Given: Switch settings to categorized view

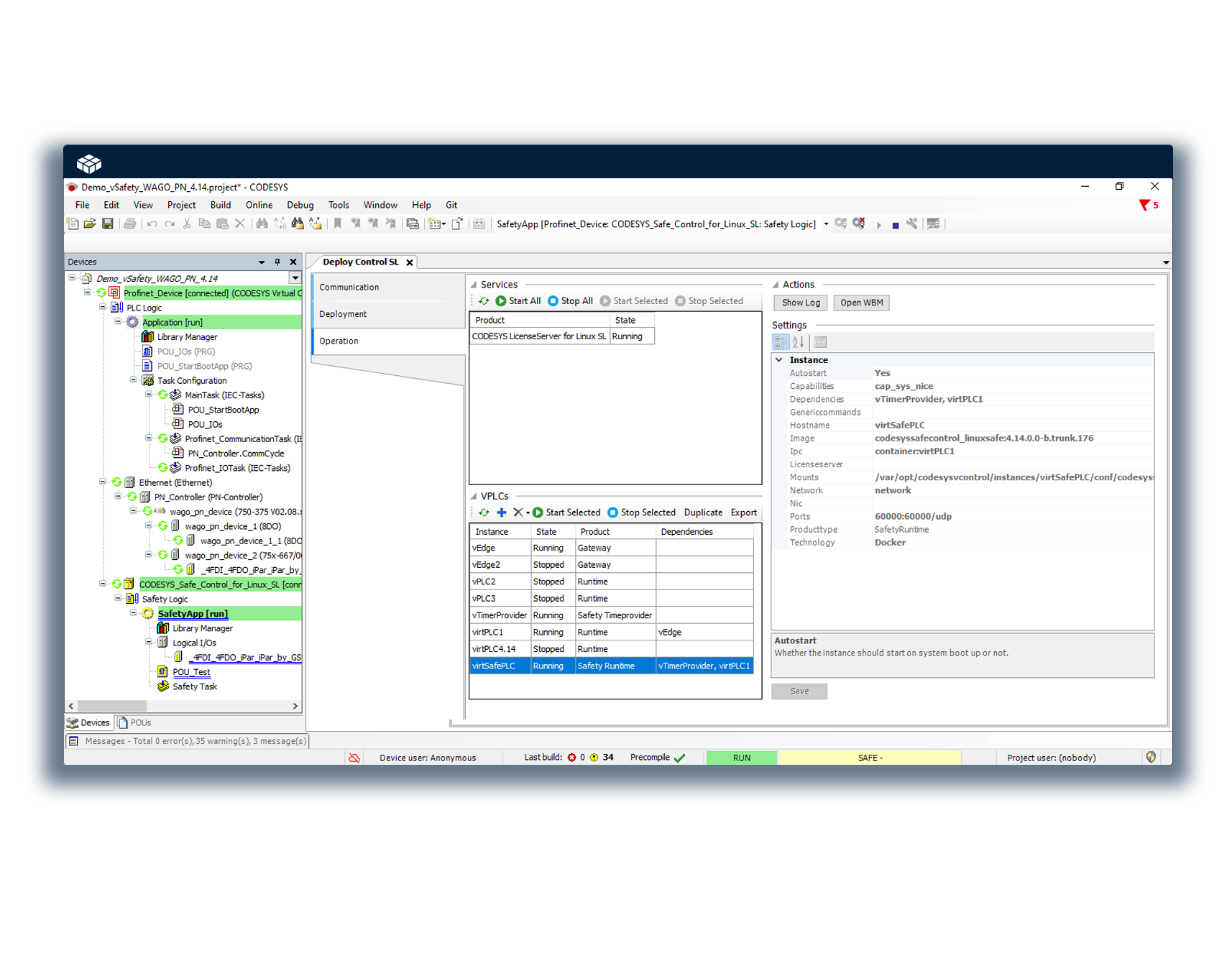Looking at the screenshot, I should [781, 342].
